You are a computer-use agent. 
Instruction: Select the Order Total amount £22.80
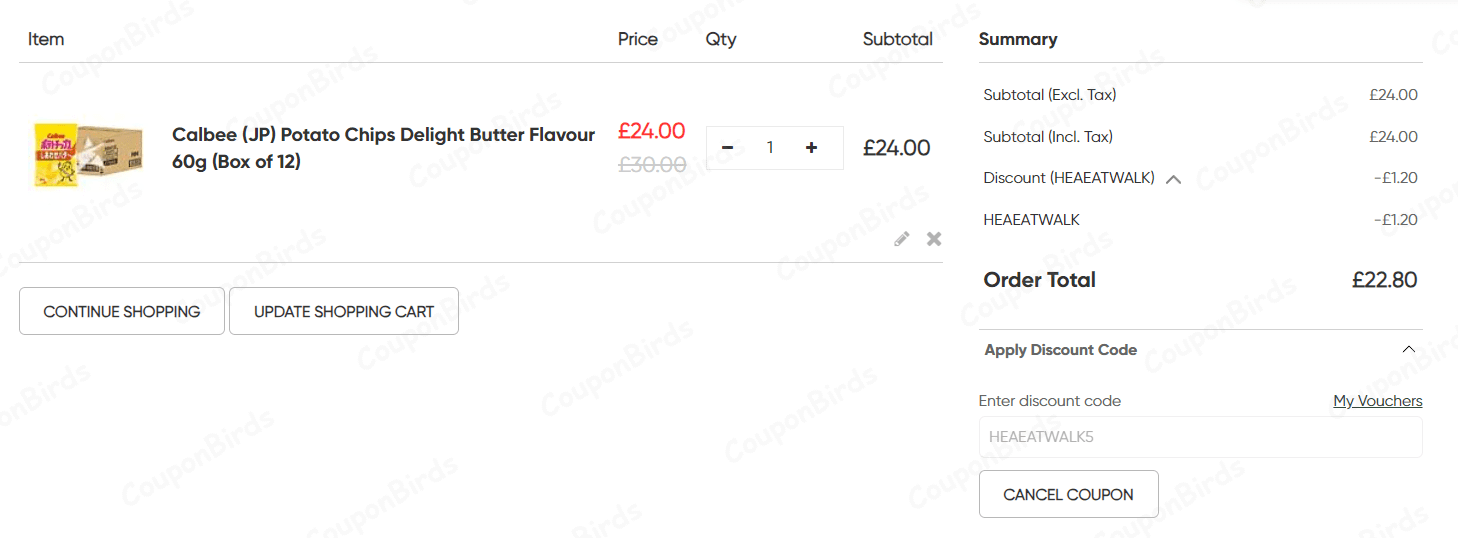point(1384,280)
